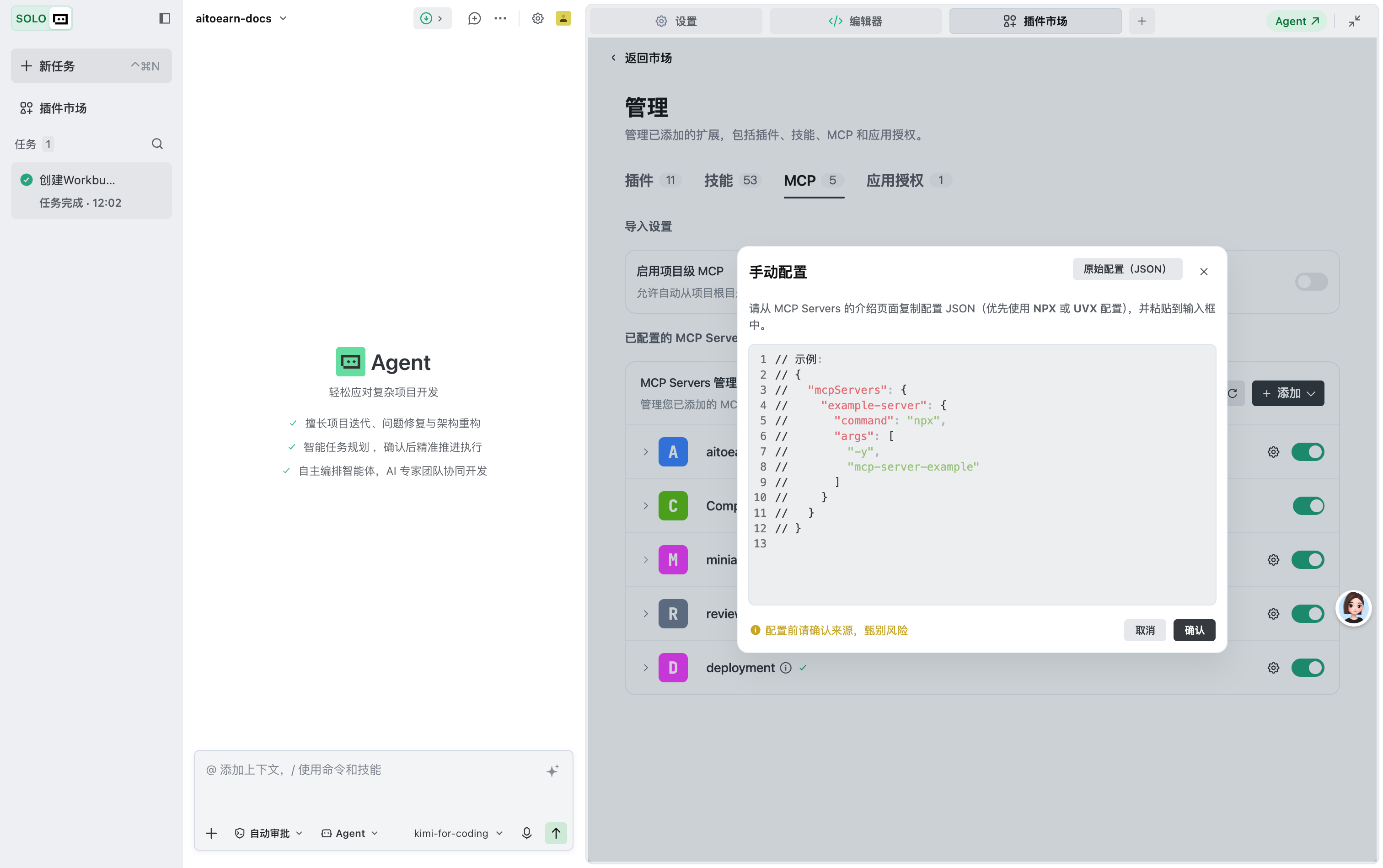Click the 取消 cancel button
This screenshot has width=1383, height=868.
[1145, 630]
